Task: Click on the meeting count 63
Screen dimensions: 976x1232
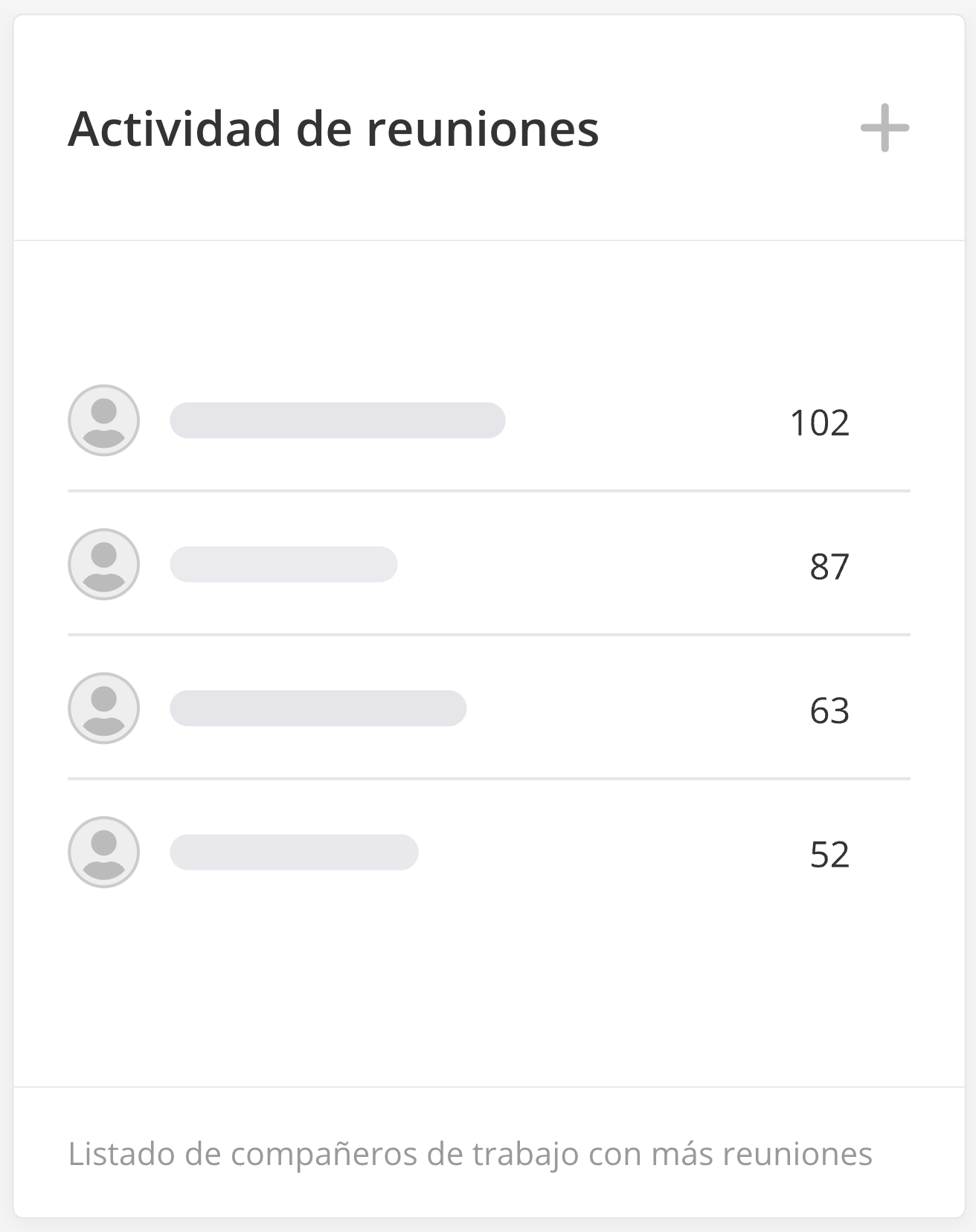Action: click(x=829, y=710)
